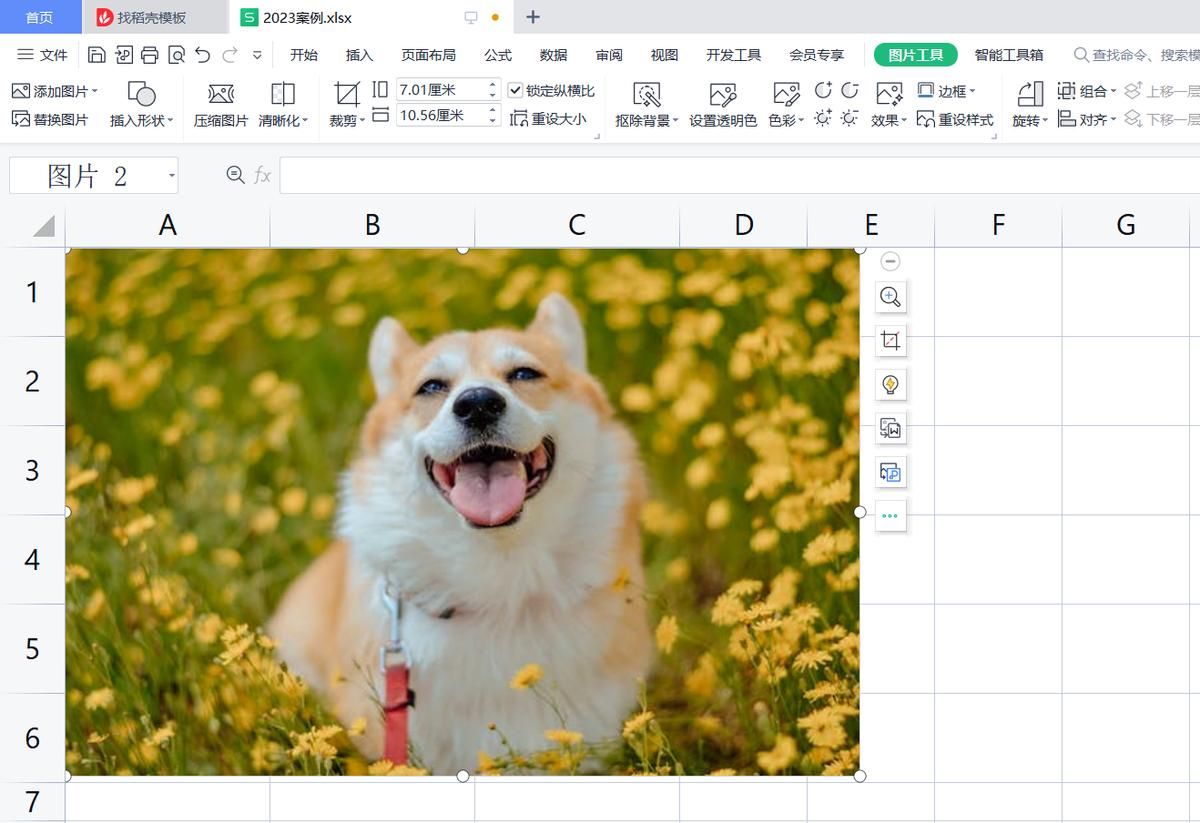Open the name box dropdown arrow
The height and width of the screenshot is (823, 1200).
pos(172,177)
